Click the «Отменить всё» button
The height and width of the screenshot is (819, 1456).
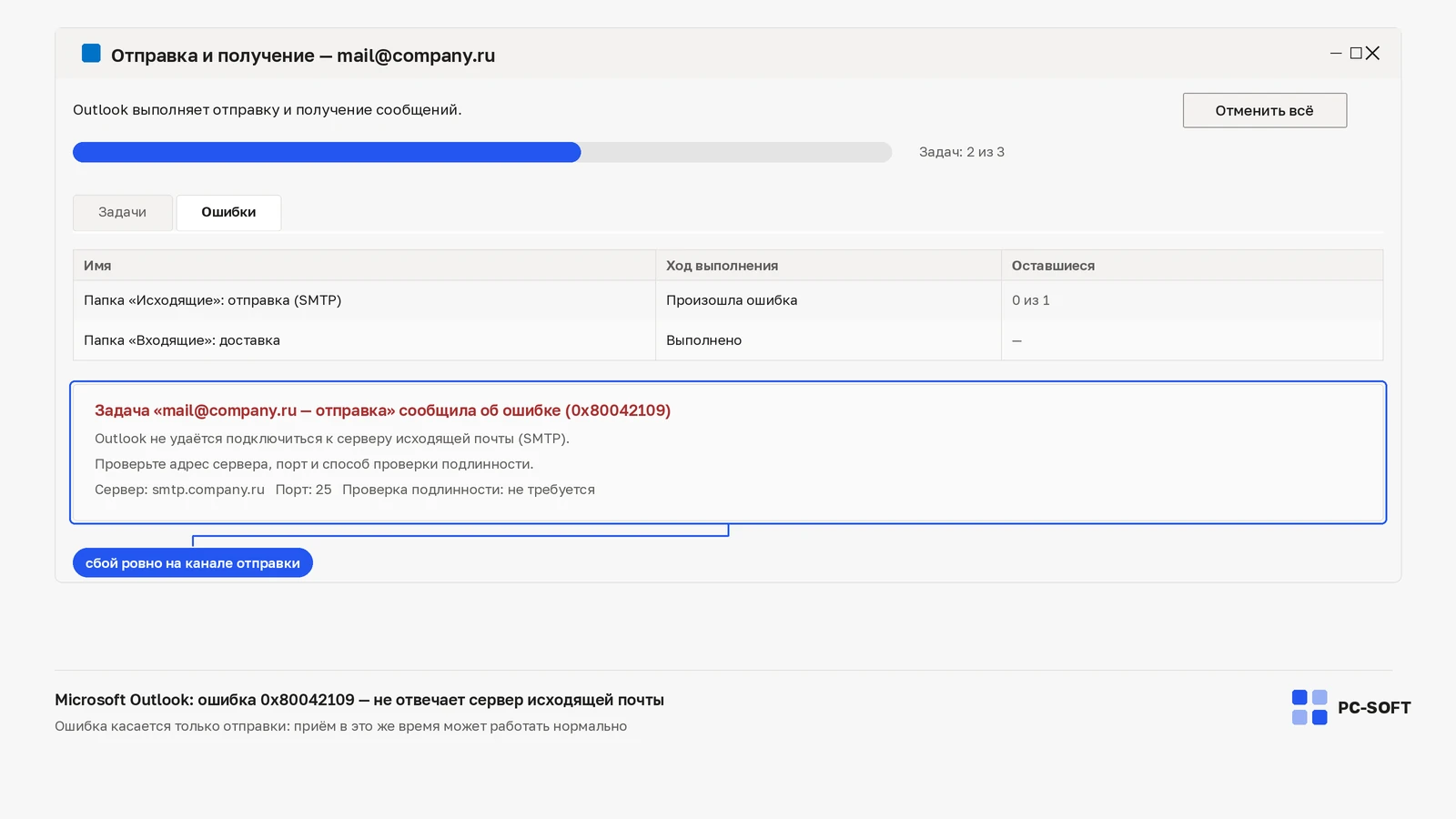point(1265,110)
